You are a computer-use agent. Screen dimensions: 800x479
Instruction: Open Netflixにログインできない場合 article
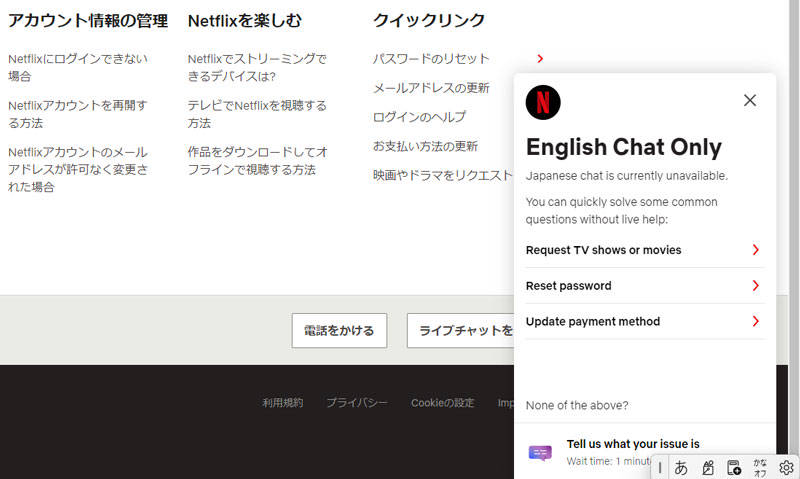tap(78, 67)
